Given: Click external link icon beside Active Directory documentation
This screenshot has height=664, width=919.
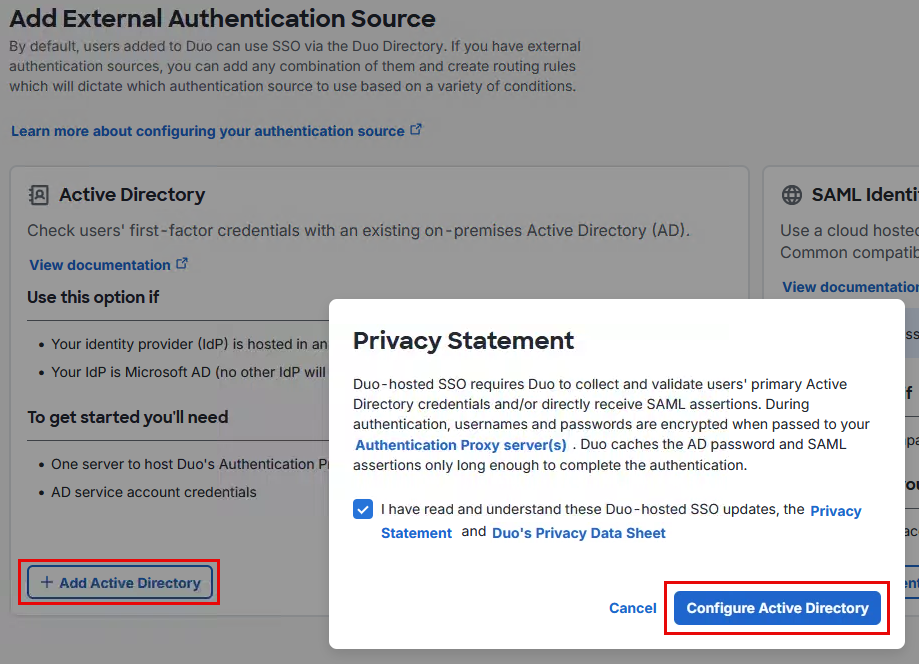Looking at the screenshot, I should point(182,264).
